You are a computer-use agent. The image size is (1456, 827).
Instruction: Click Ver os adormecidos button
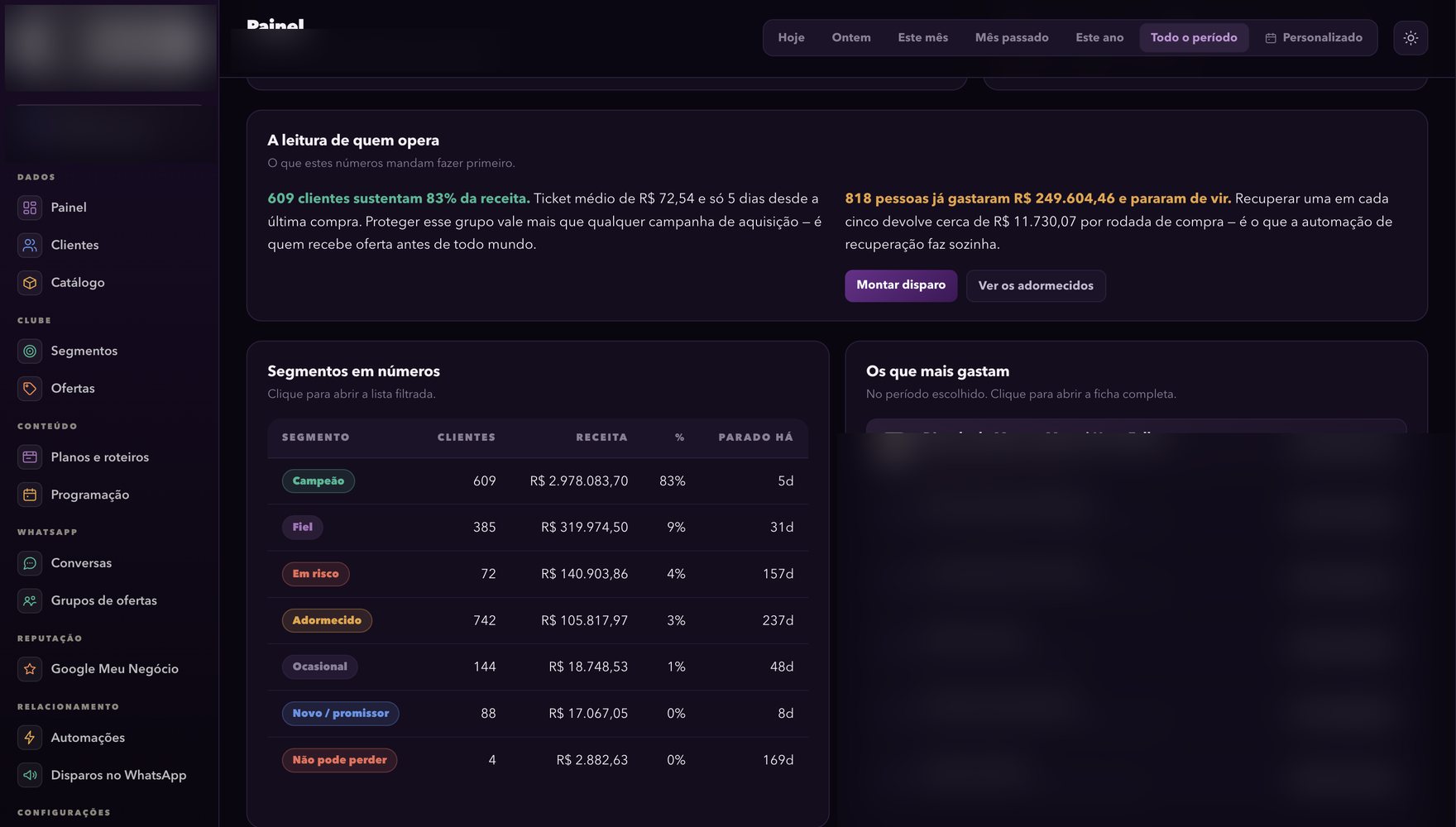[x=1036, y=285]
